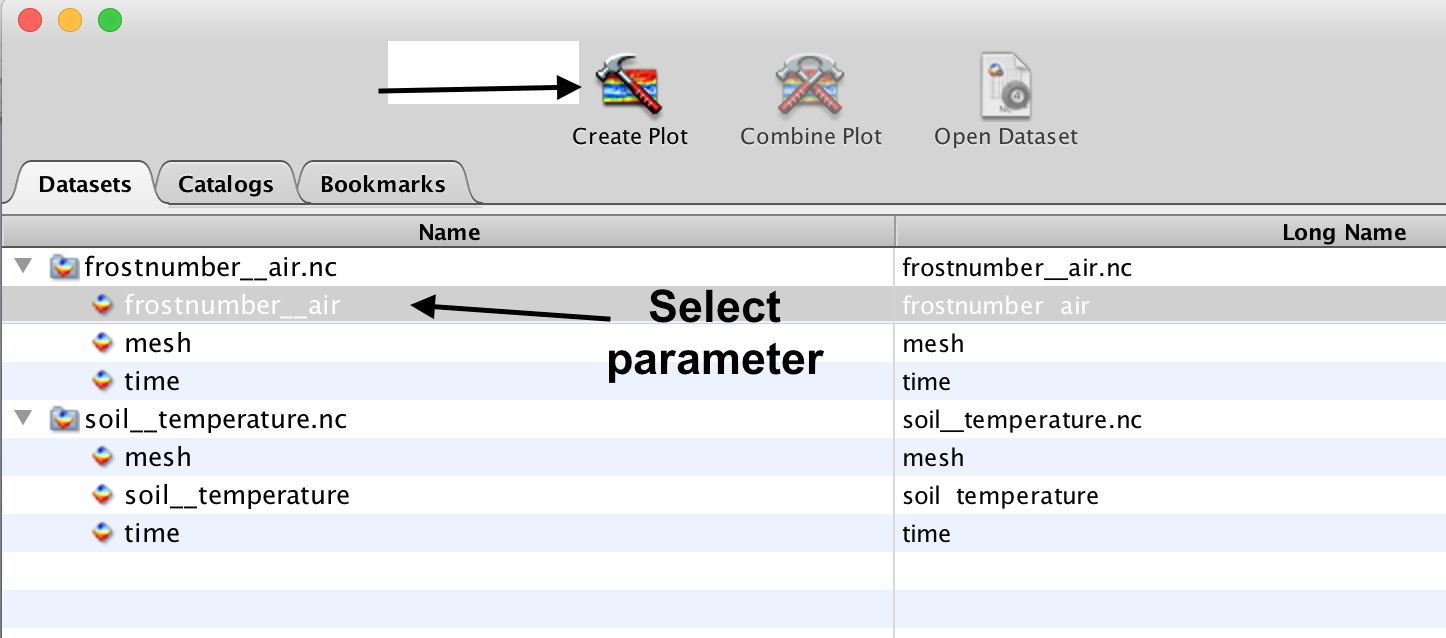Click the Open Dataset label
Screen dimensions: 1446x638
(1006, 136)
